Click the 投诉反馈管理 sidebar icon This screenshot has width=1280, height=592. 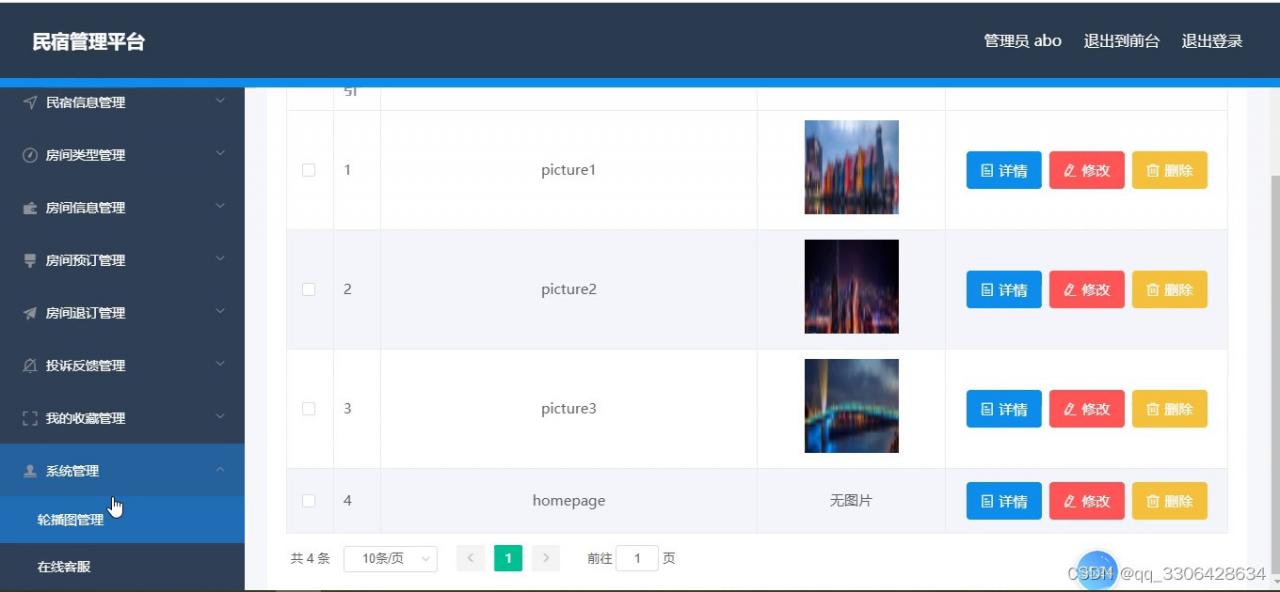point(30,366)
